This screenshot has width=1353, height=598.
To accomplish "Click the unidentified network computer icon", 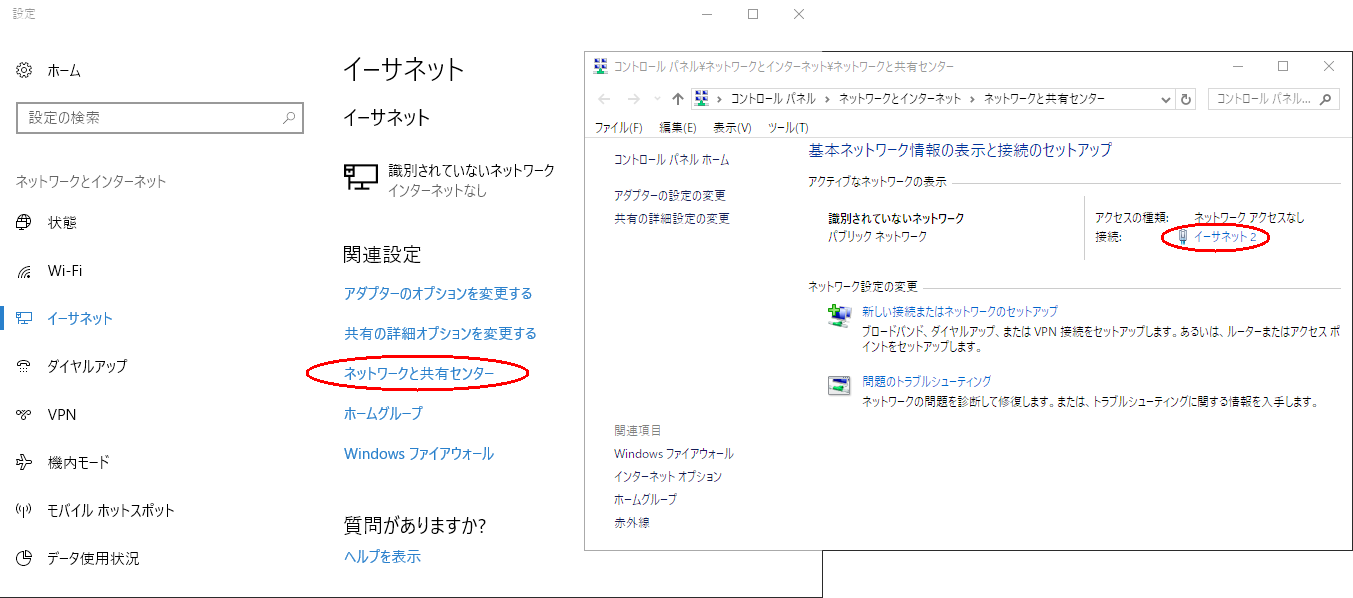I will (x=361, y=178).
